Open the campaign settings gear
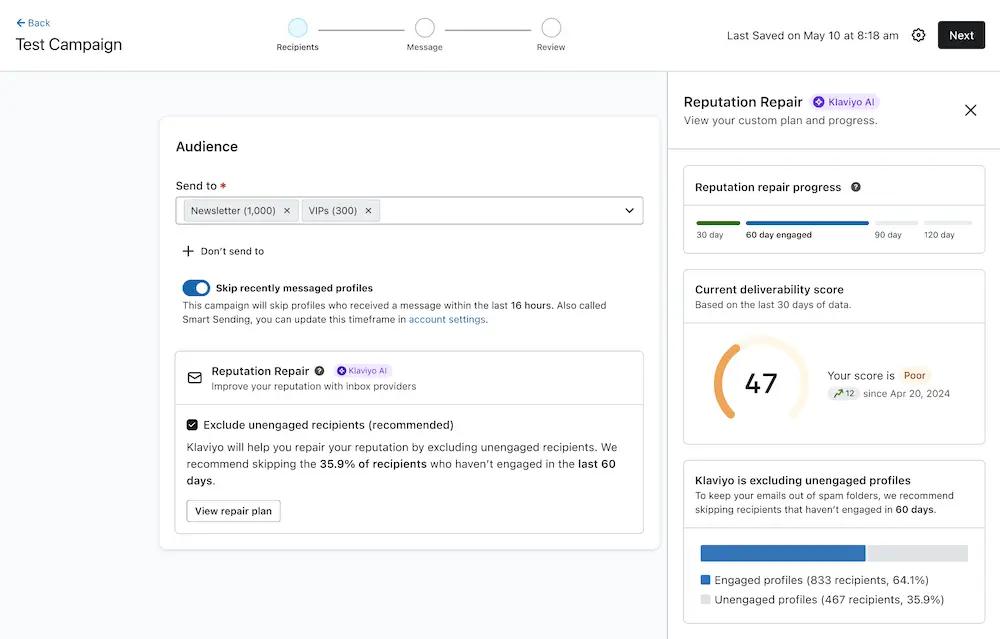Screen dimensions: 1000x639 point(919,34)
